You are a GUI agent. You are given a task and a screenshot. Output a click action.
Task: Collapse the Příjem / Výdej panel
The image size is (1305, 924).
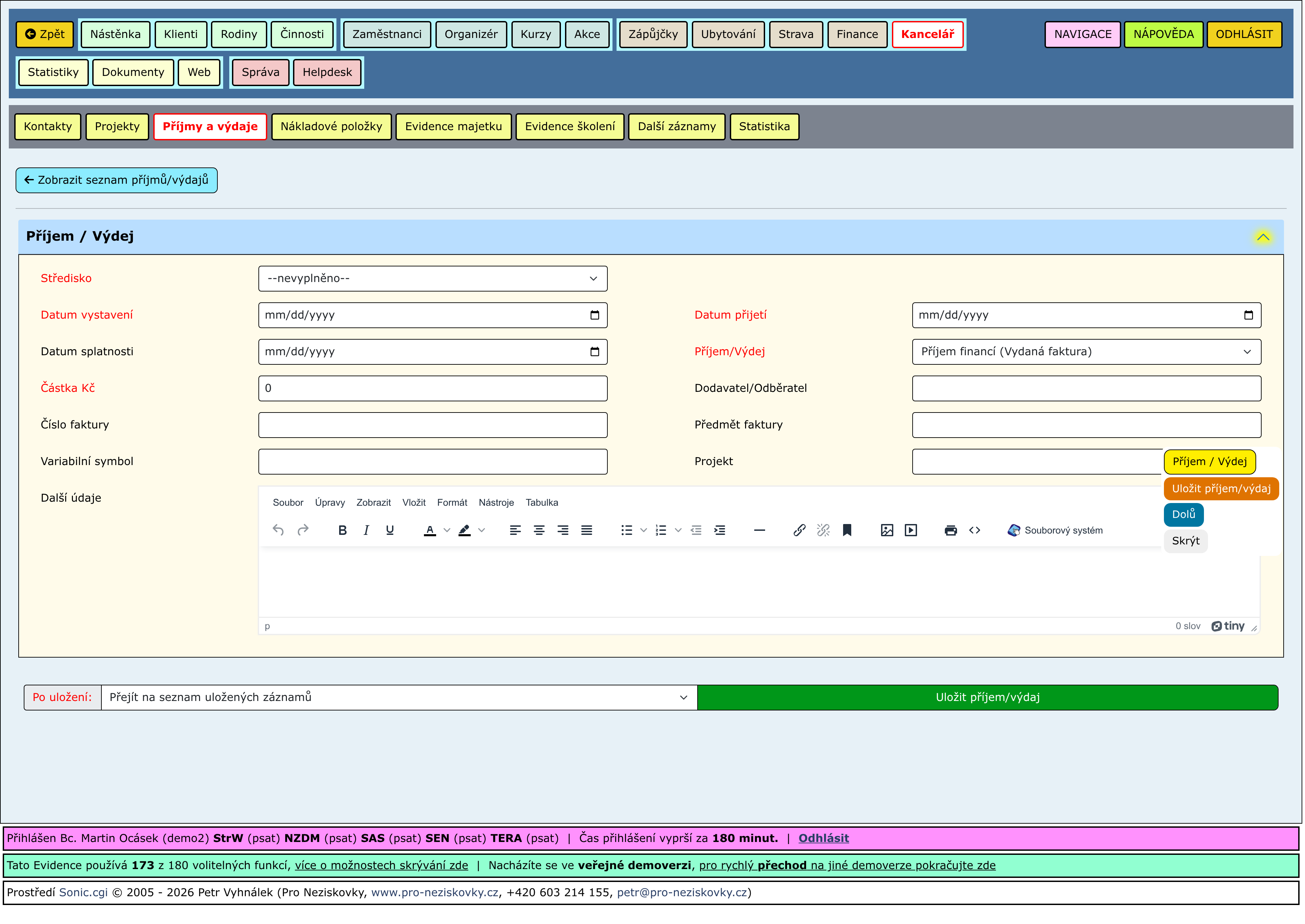tap(1264, 237)
